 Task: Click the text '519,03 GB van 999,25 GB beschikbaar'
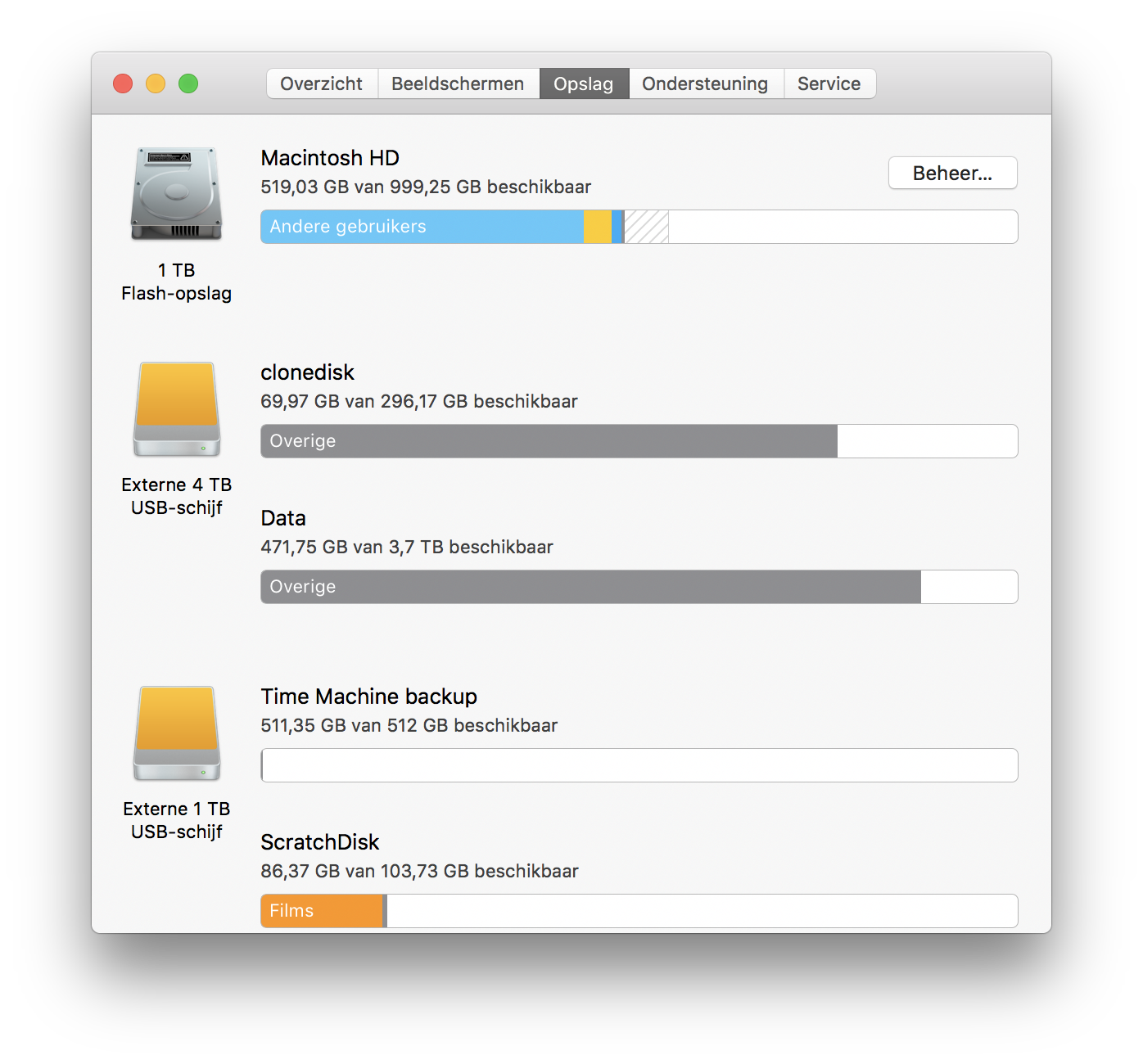click(426, 187)
